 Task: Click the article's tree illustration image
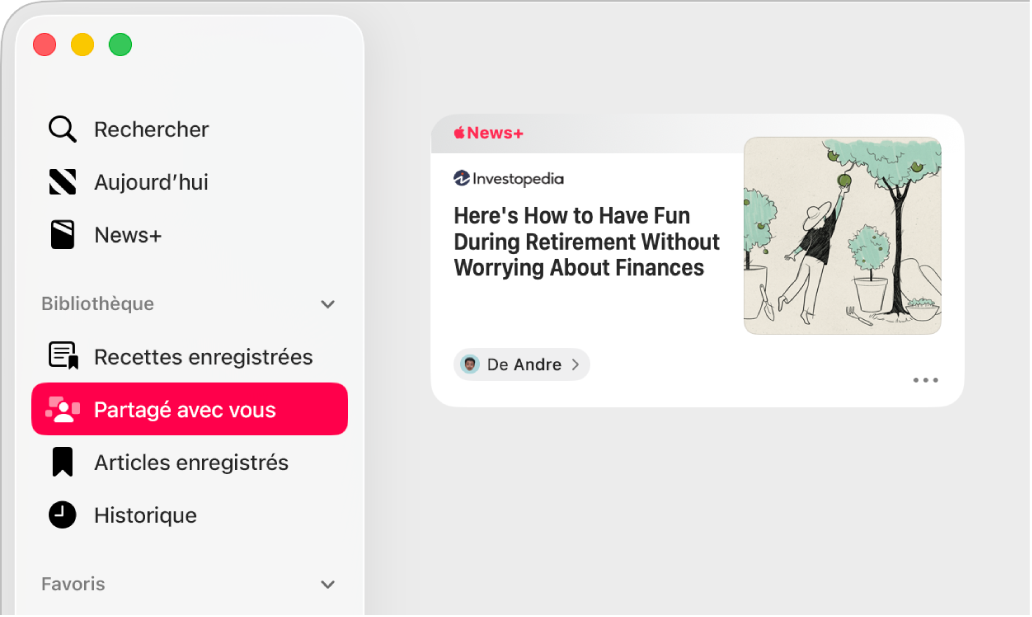[x=842, y=236]
